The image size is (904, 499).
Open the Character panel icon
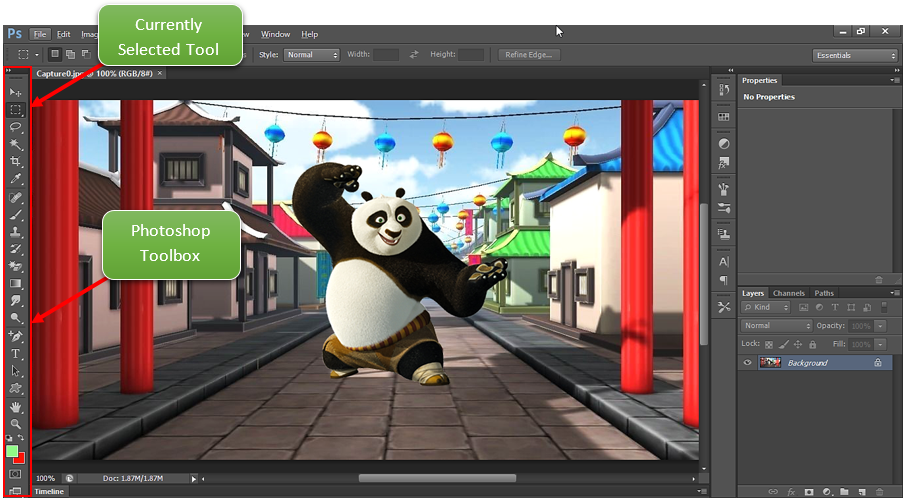click(x=724, y=262)
